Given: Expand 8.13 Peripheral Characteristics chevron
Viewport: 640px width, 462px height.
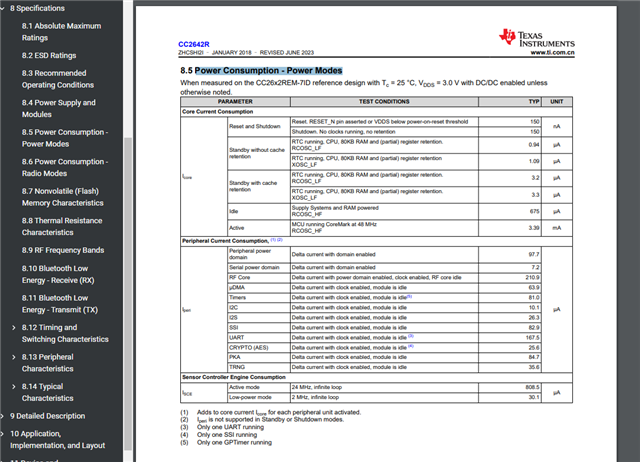Looking at the screenshot, I should 14,357.
